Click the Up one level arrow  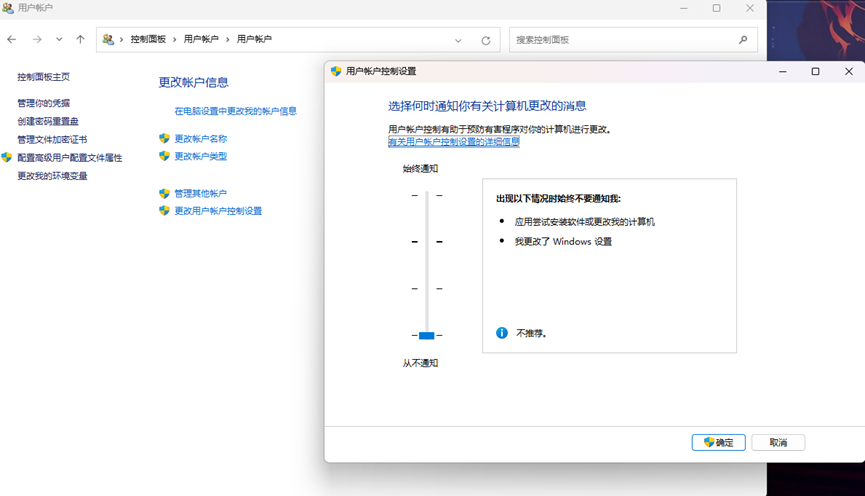coord(80,40)
